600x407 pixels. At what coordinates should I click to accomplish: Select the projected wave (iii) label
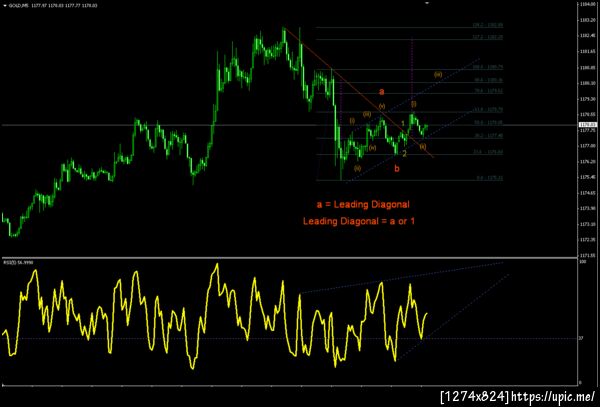[438, 74]
